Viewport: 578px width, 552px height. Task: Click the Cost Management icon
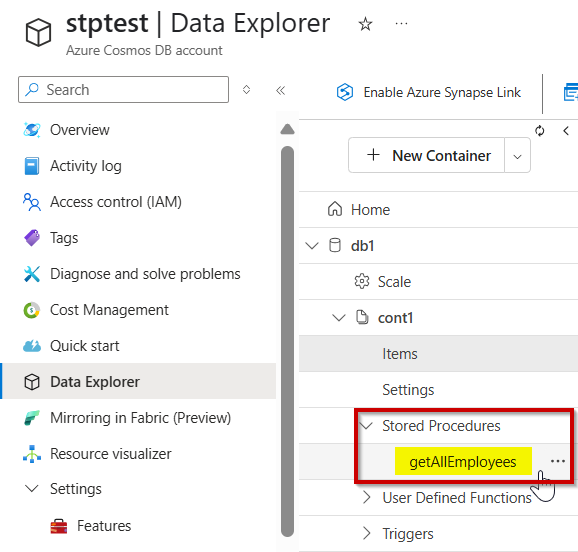pos(32,310)
